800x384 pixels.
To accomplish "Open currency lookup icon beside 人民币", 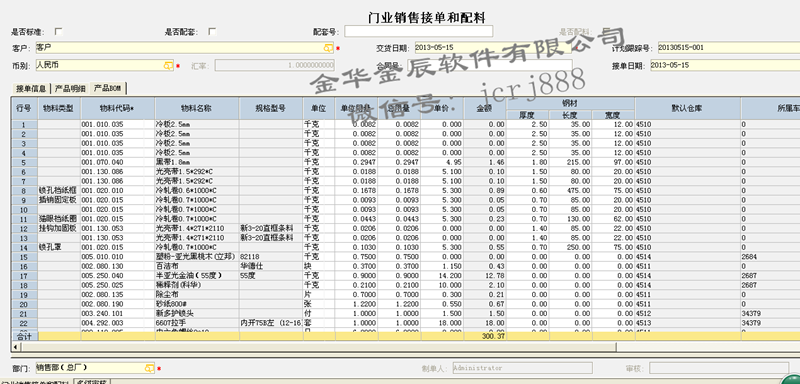I will pos(168,66).
